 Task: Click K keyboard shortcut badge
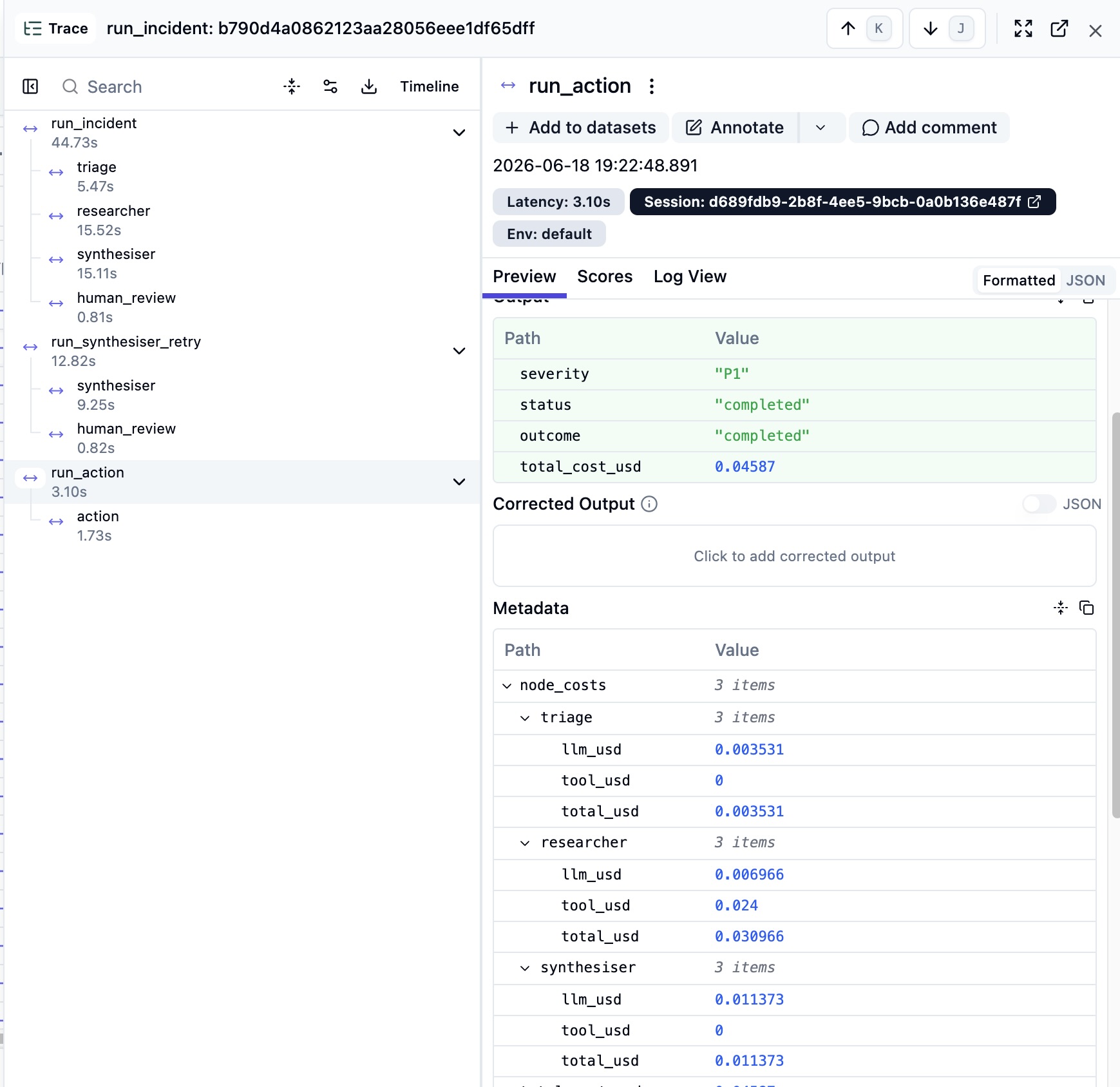pyautogui.click(x=878, y=28)
